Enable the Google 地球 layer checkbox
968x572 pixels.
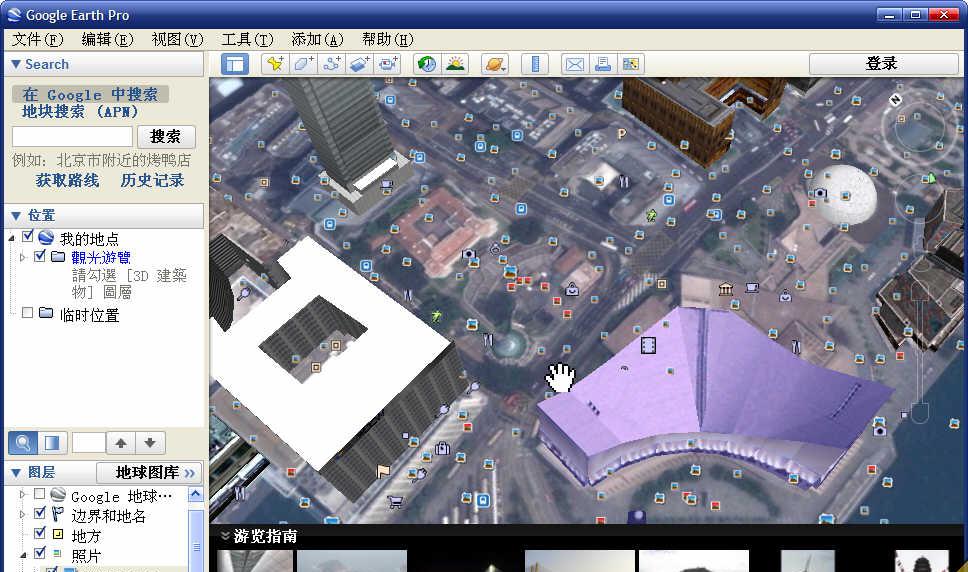(x=40, y=494)
